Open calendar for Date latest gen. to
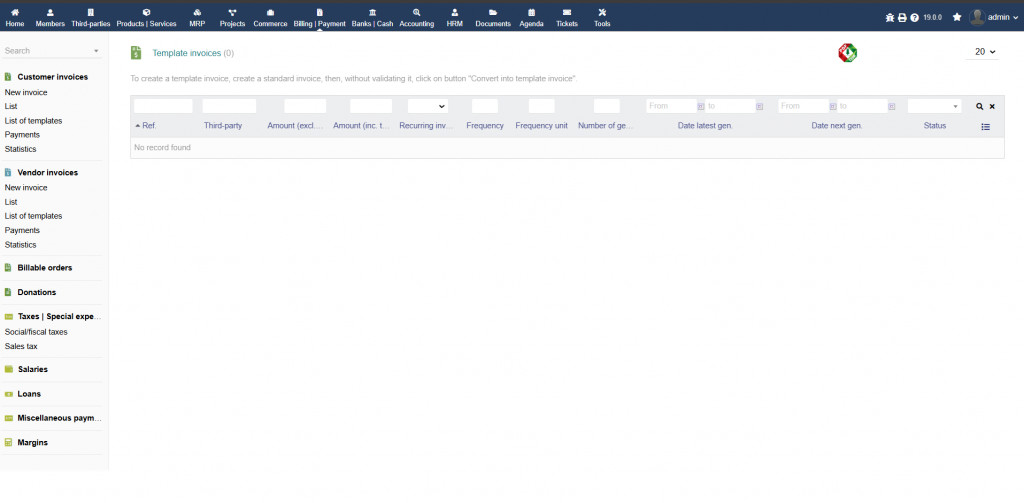Viewport: 1024px width, 503px height. point(760,106)
